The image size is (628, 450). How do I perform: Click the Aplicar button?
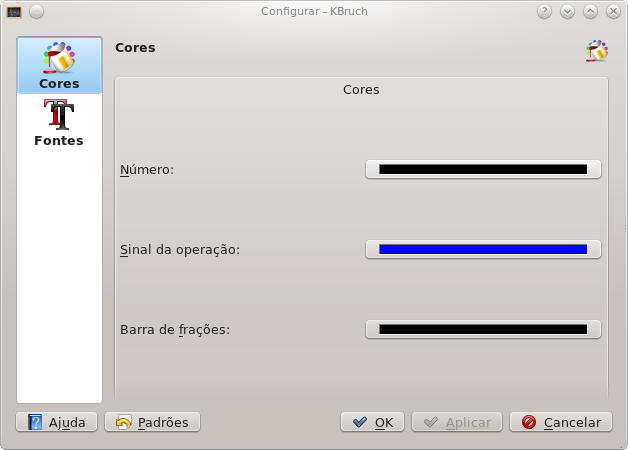pyautogui.click(x=457, y=422)
